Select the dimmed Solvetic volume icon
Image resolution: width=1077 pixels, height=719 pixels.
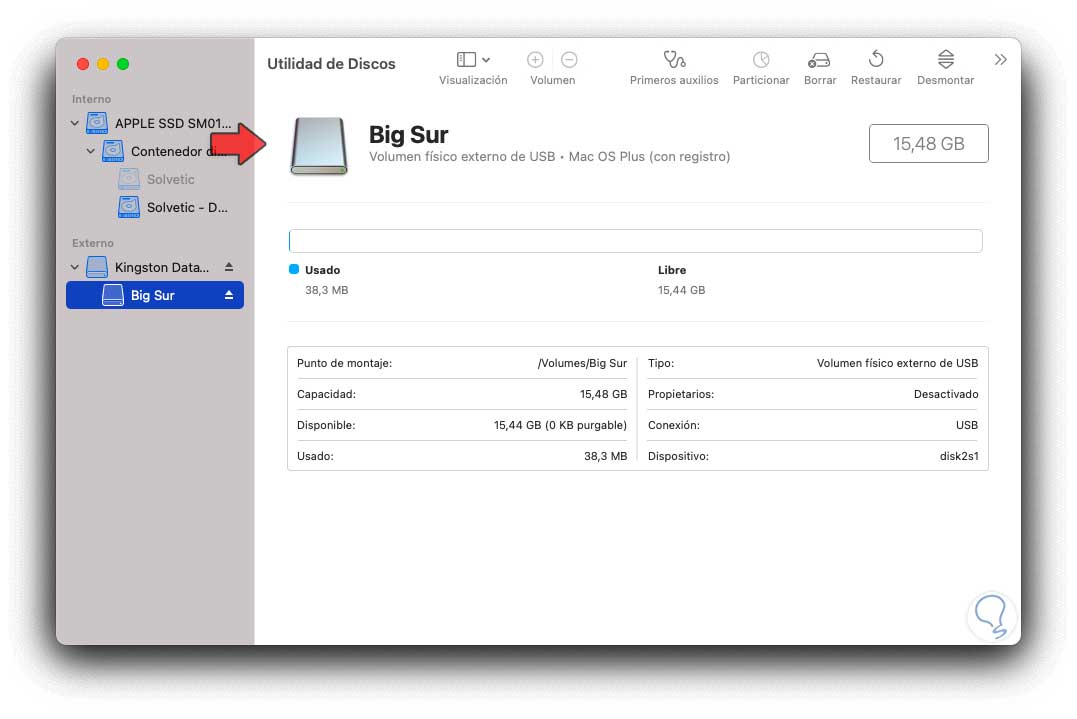point(128,179)
